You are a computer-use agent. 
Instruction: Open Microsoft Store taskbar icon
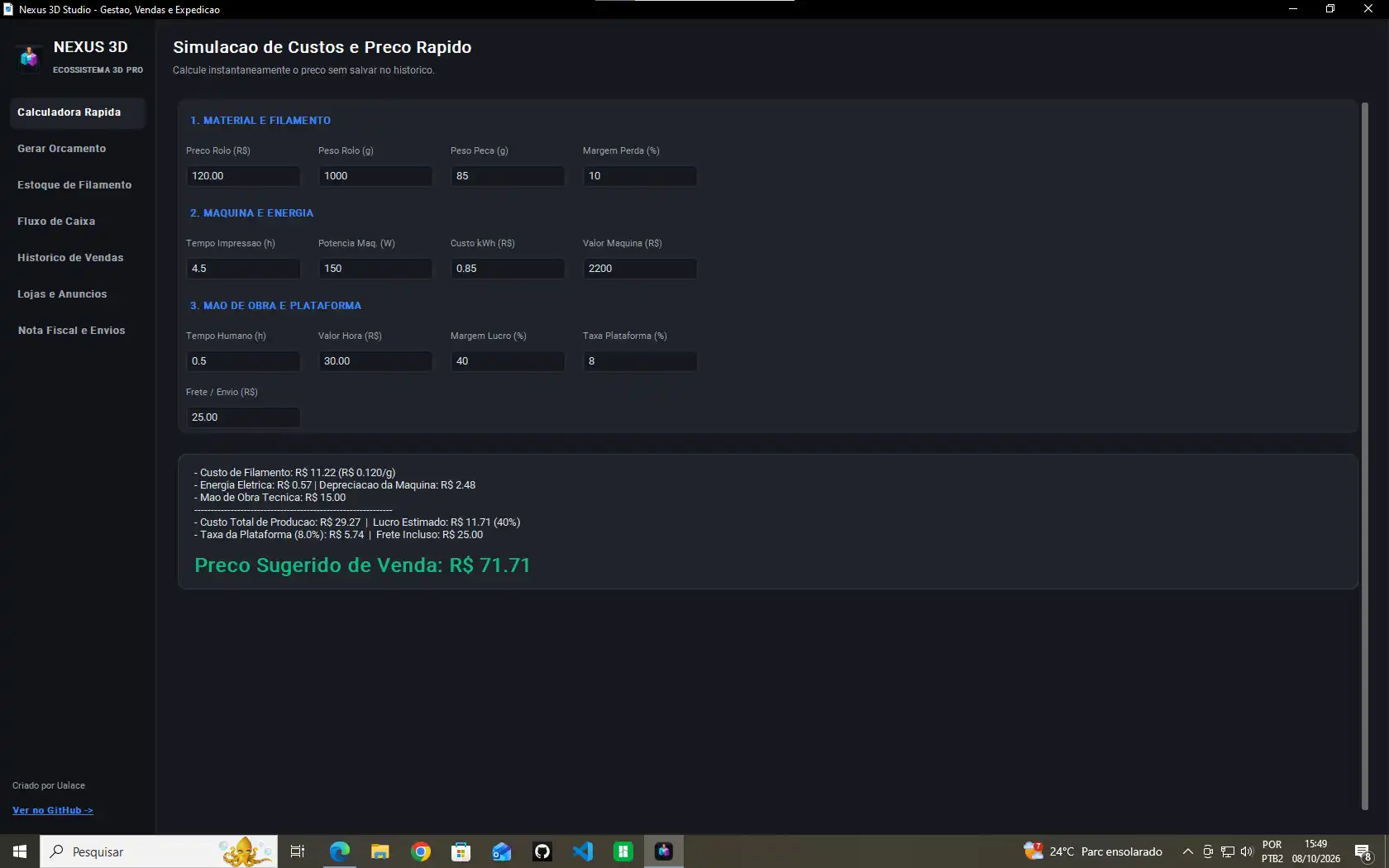pyautogui.click(x=461, y=851)
